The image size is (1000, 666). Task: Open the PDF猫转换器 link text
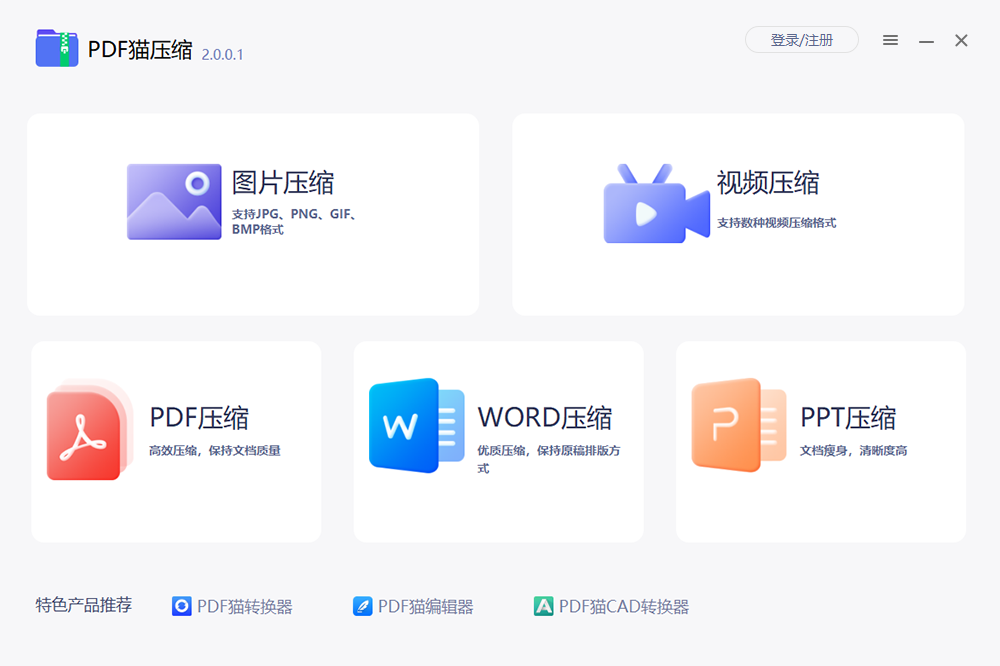(x=244, y=607)
